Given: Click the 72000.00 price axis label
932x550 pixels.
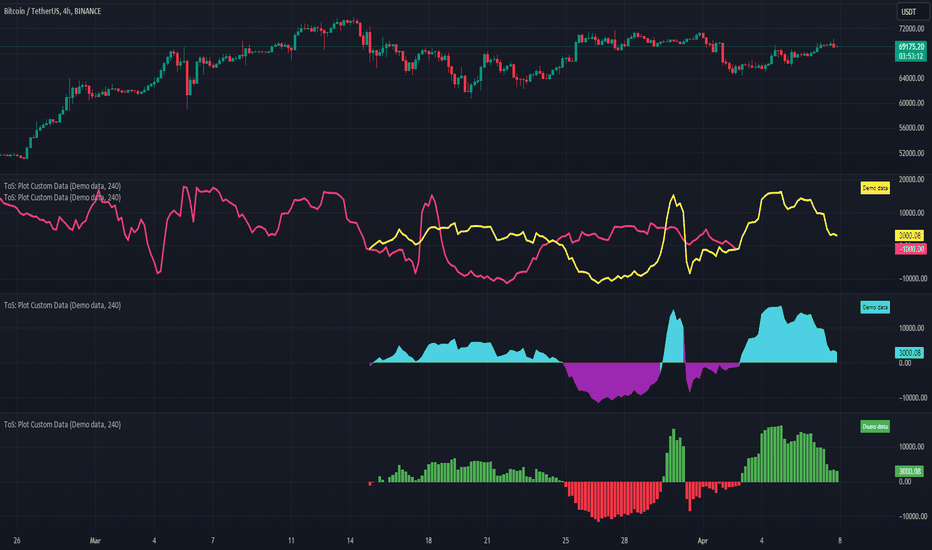Looking at the screenshot, I should point(911,29).
